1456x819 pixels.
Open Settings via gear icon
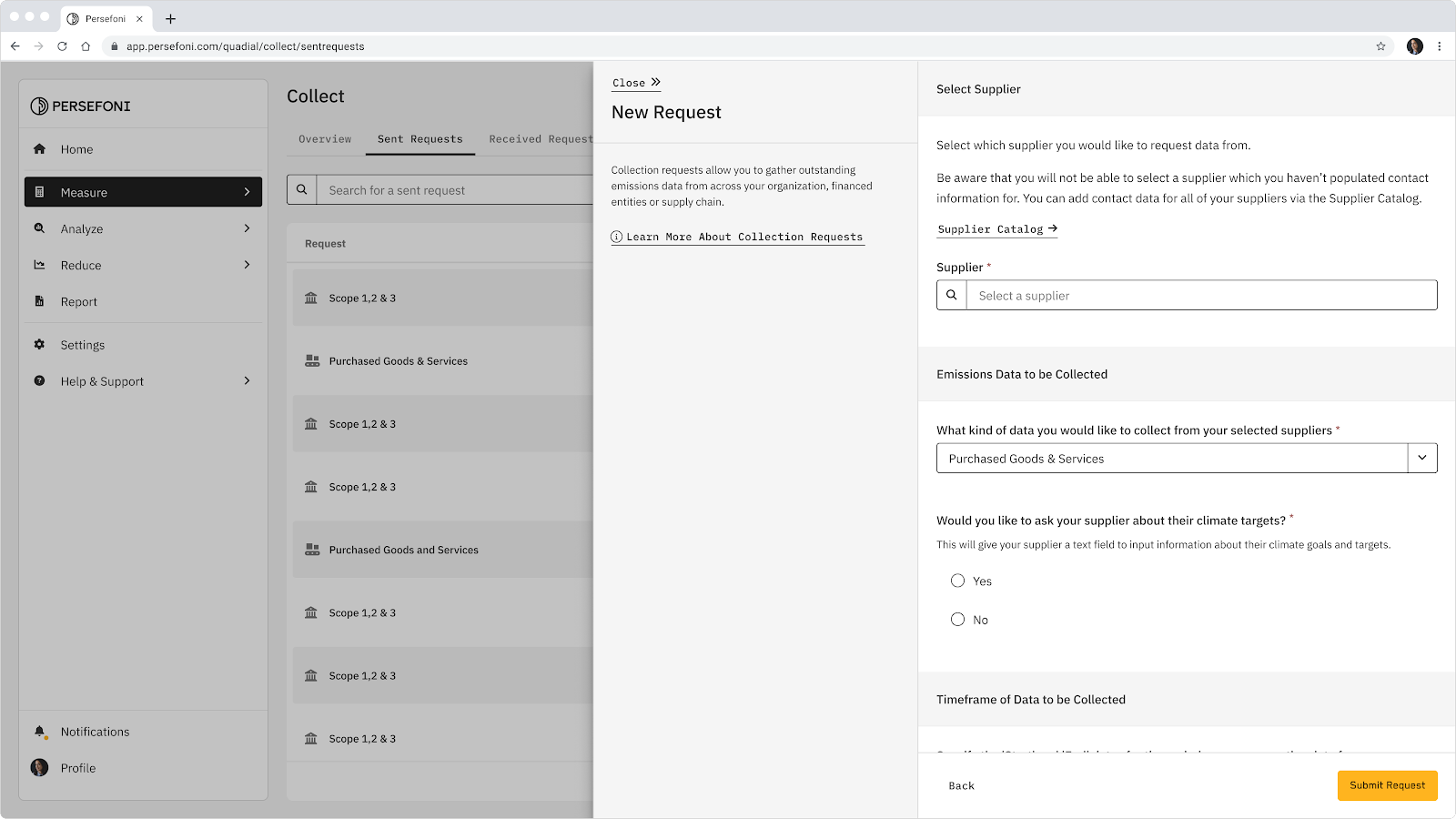39,345
